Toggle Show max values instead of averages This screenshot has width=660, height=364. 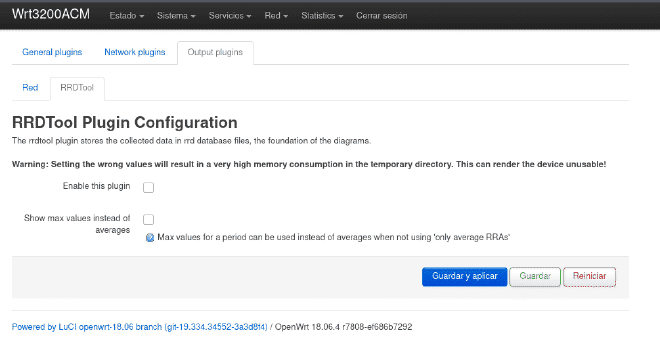tap(149, 219)
